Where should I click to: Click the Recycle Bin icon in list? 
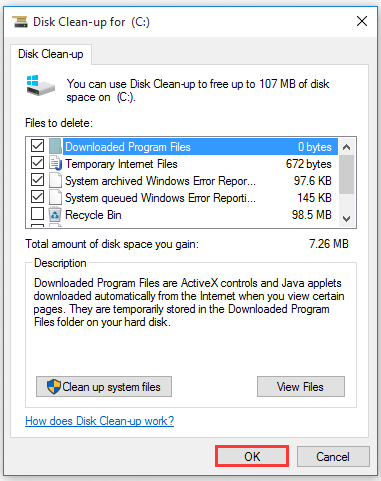point(55,214)
